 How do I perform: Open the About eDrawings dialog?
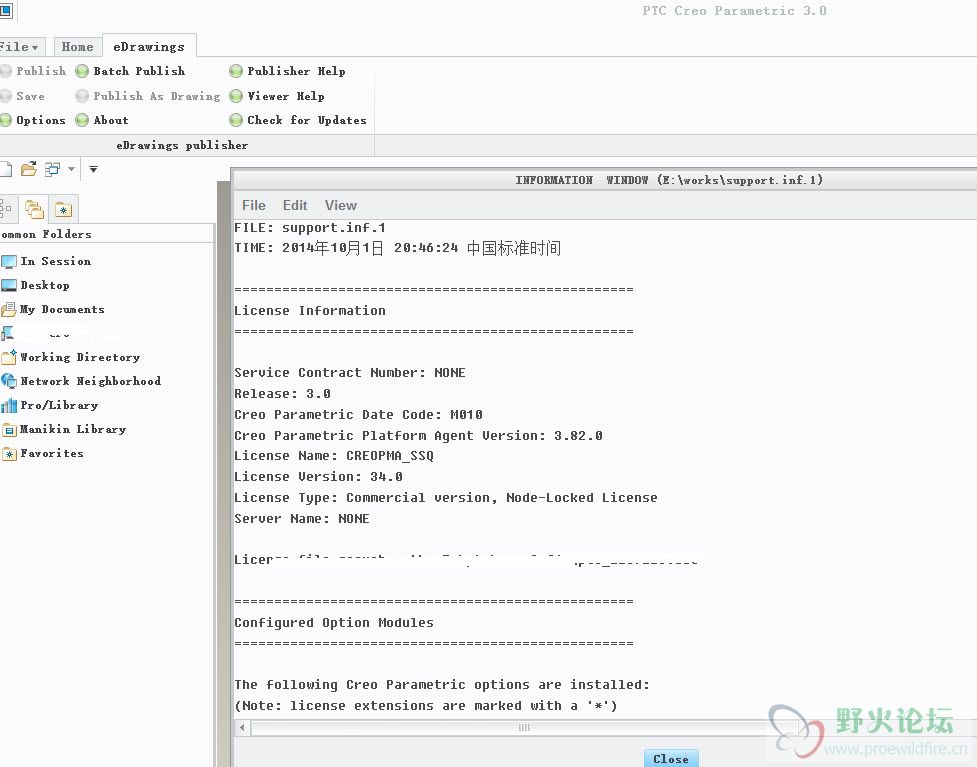[102, 120]
